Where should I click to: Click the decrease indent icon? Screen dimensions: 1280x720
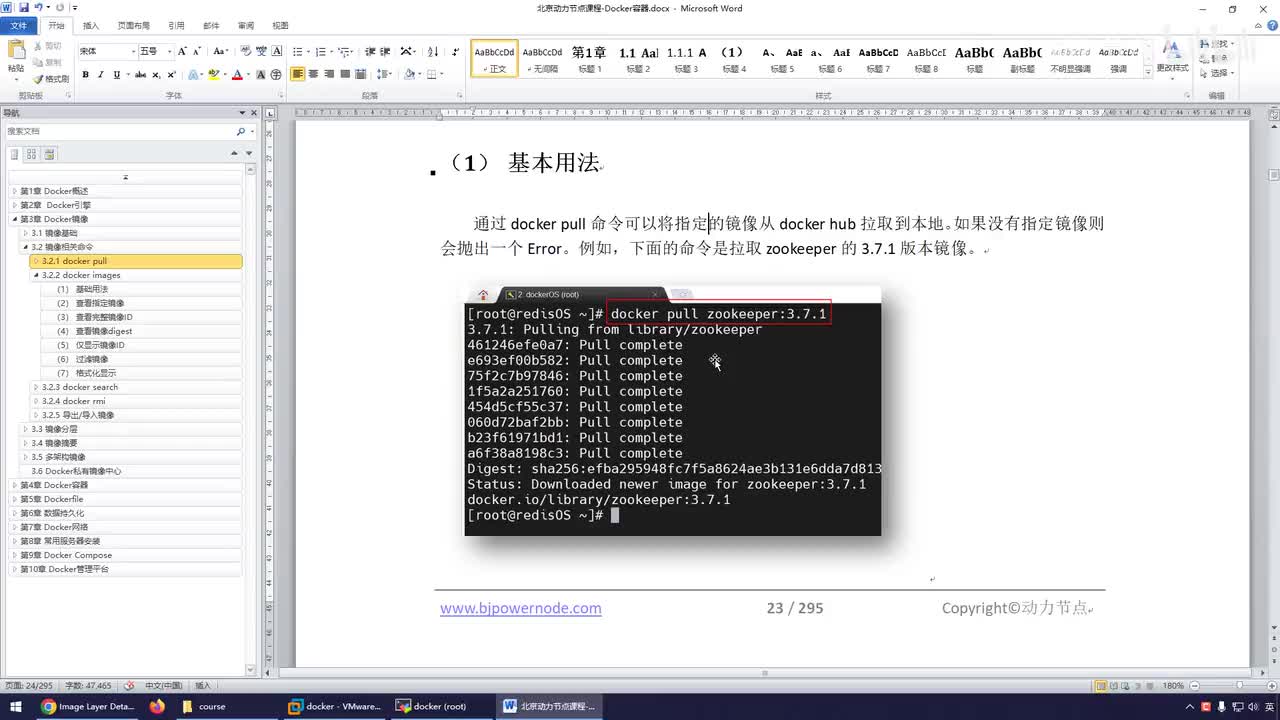coord(371,51)
